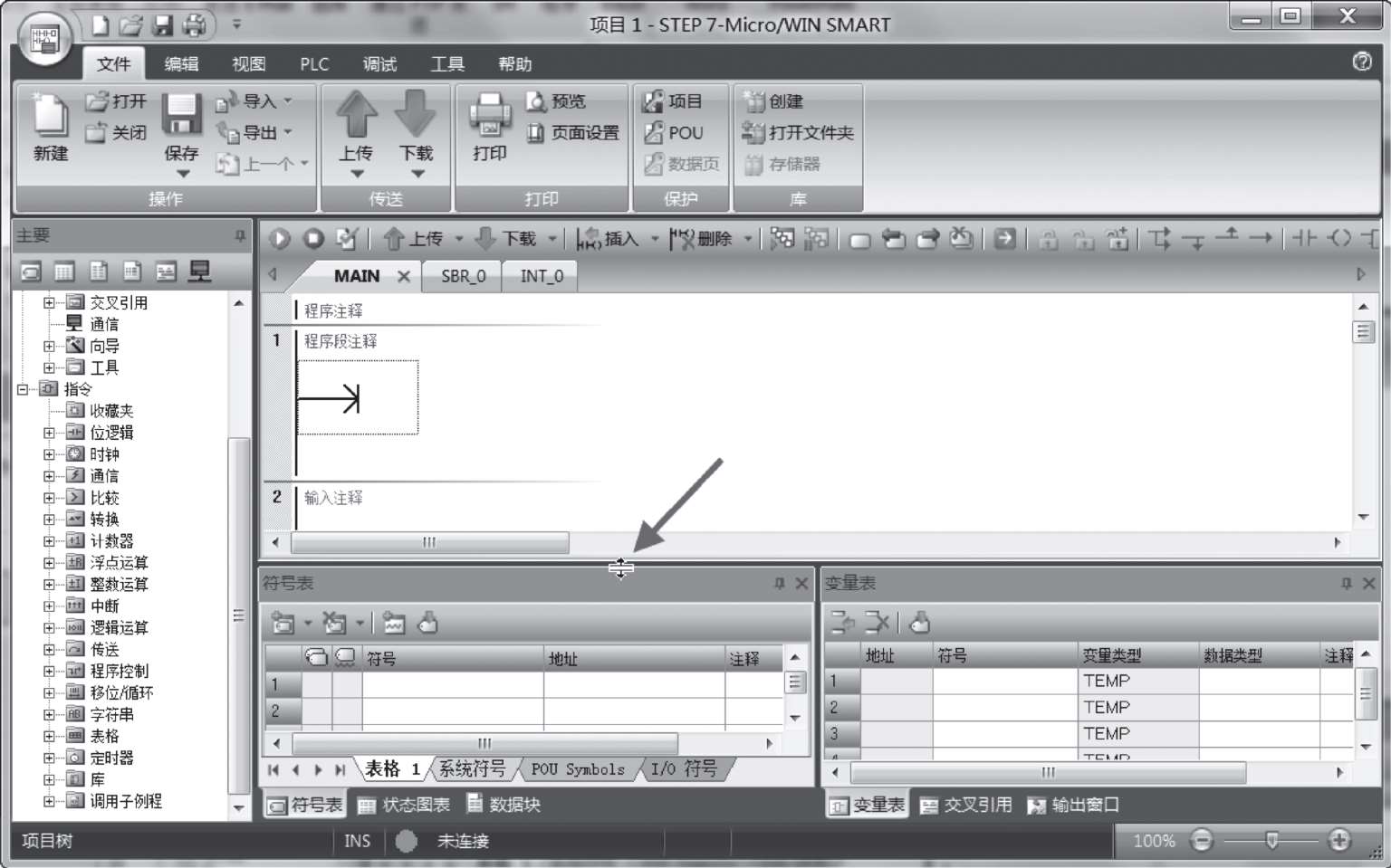The width and height of the screenshot is (1391, 868).
Task: Pin the 主要 navigation panel
Action: 240,236
